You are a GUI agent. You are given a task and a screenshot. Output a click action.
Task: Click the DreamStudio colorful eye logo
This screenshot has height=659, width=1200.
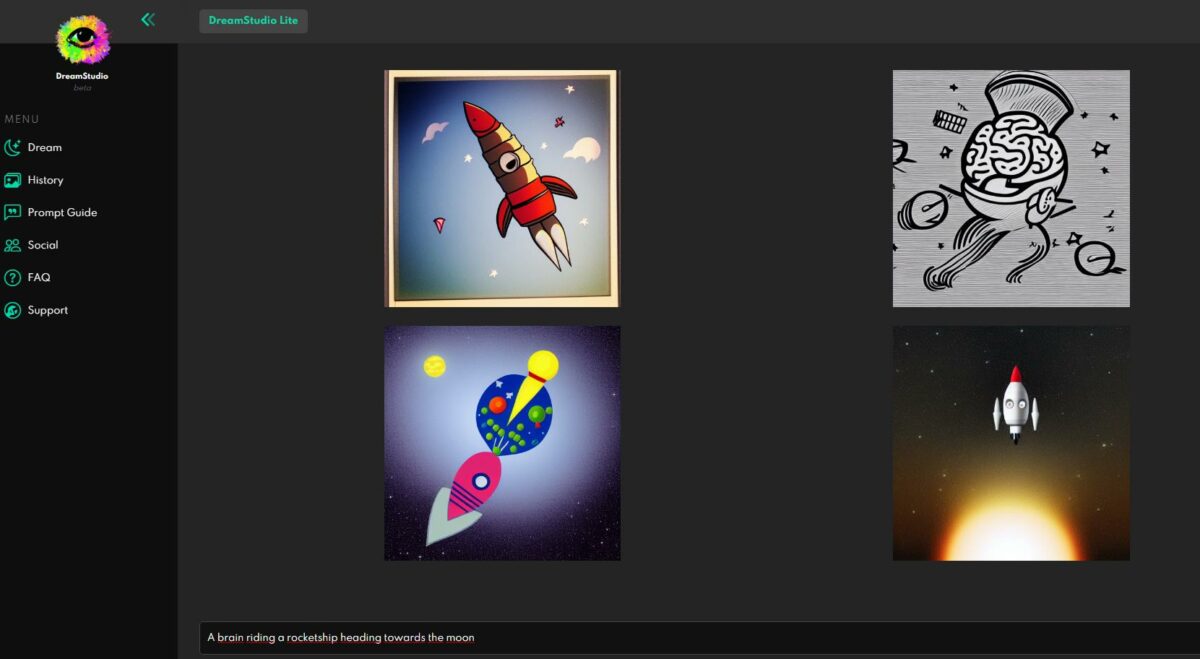tap(82, 40)
